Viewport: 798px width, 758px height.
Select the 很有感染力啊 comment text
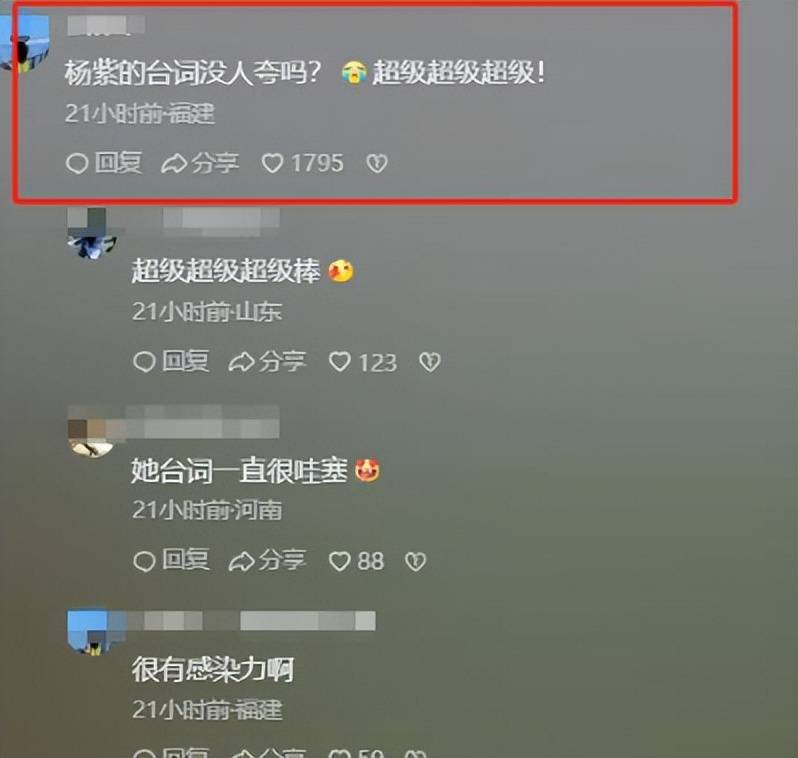point(213,669)
